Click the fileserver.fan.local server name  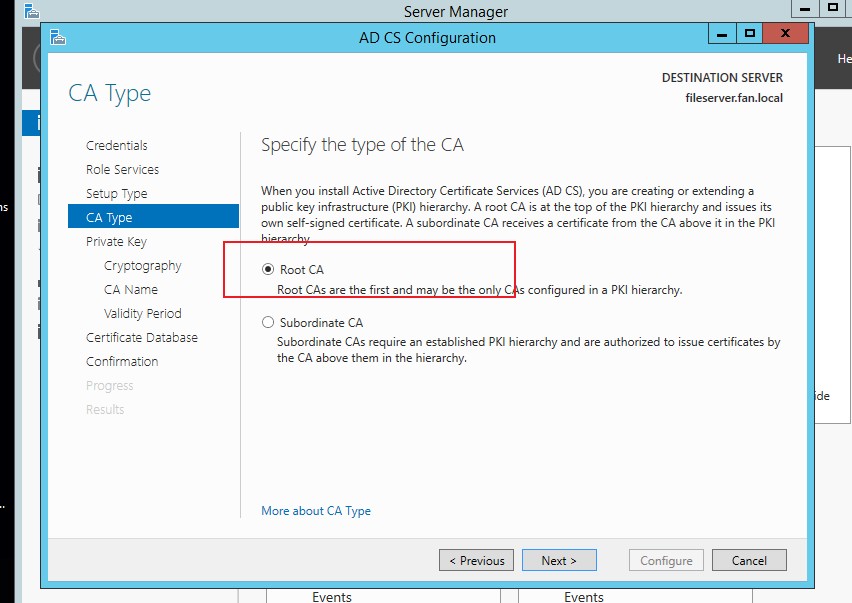coord(734,98)
